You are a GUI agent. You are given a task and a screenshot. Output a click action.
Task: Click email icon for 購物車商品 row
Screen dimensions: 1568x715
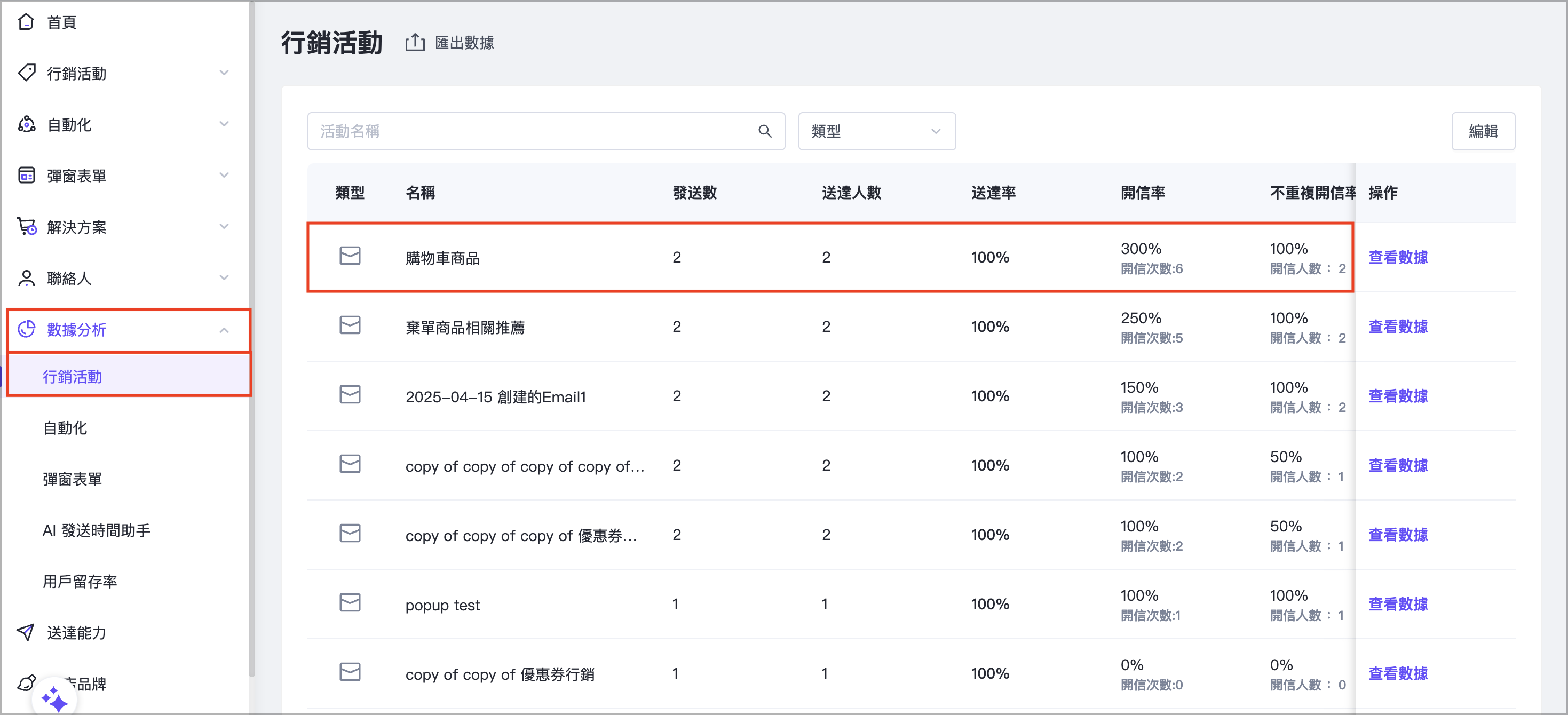click(350, 256)
